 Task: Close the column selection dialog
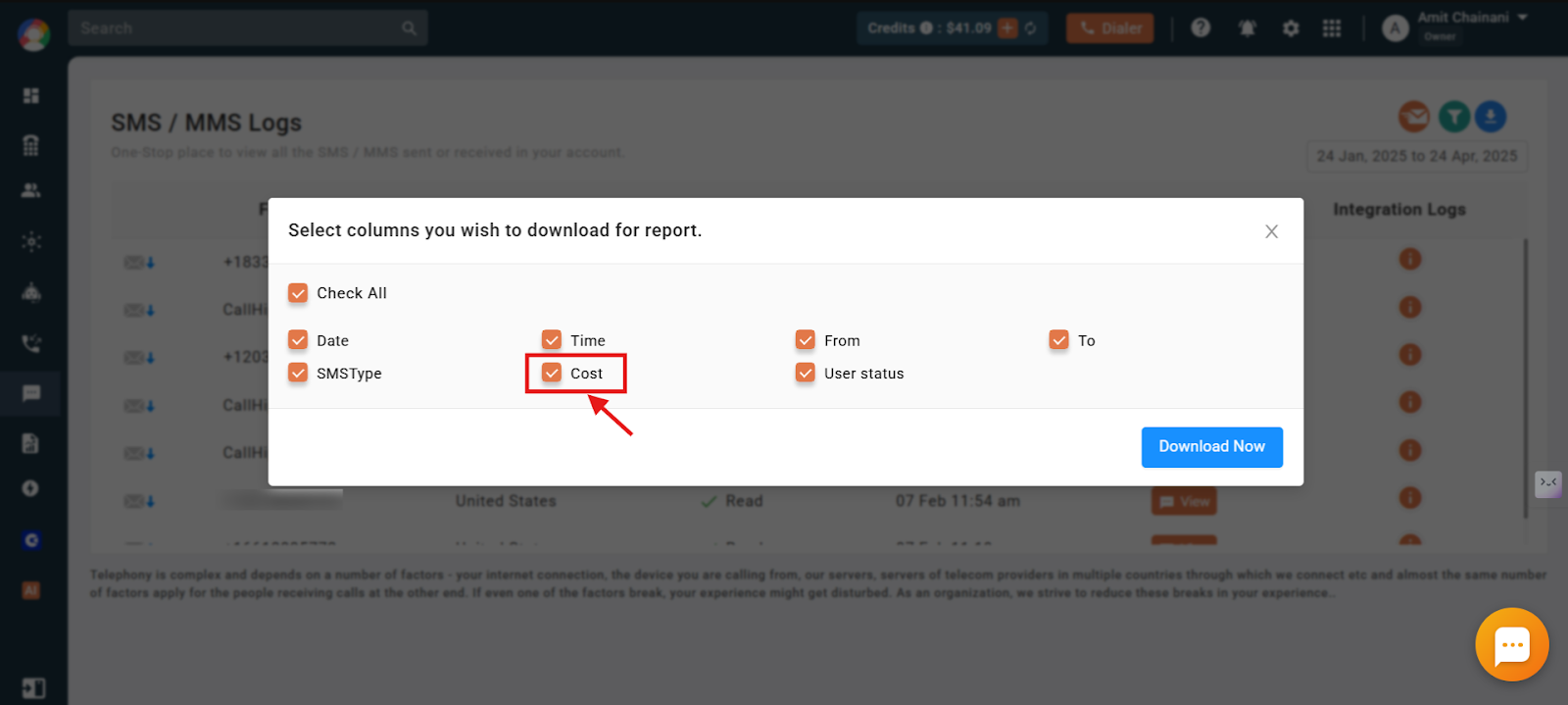[x=1271, y=231]
